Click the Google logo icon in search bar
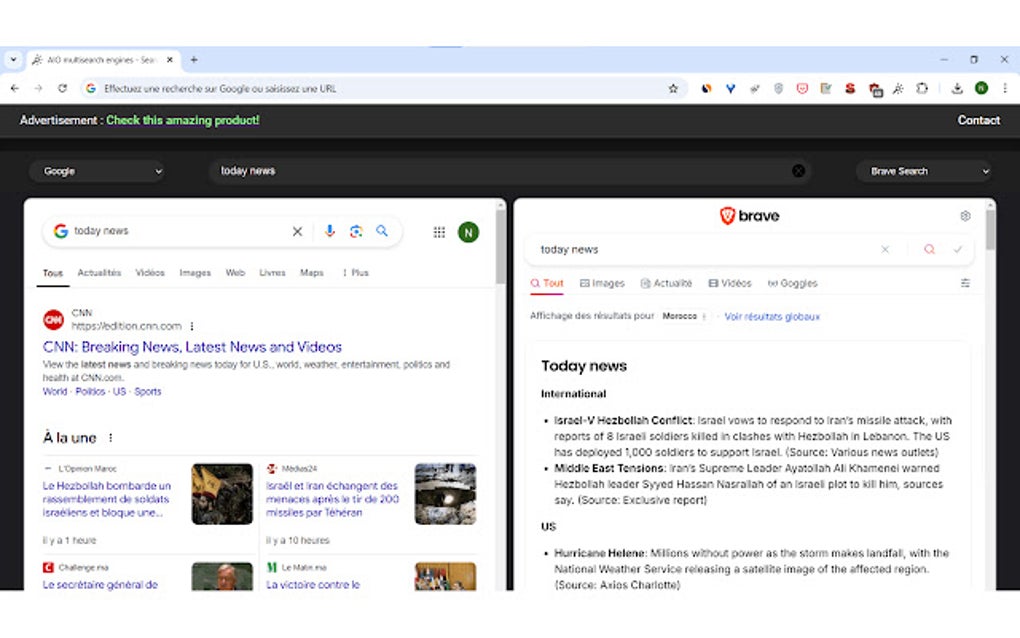Screen dimensions: 1020x638 point(60,231)
